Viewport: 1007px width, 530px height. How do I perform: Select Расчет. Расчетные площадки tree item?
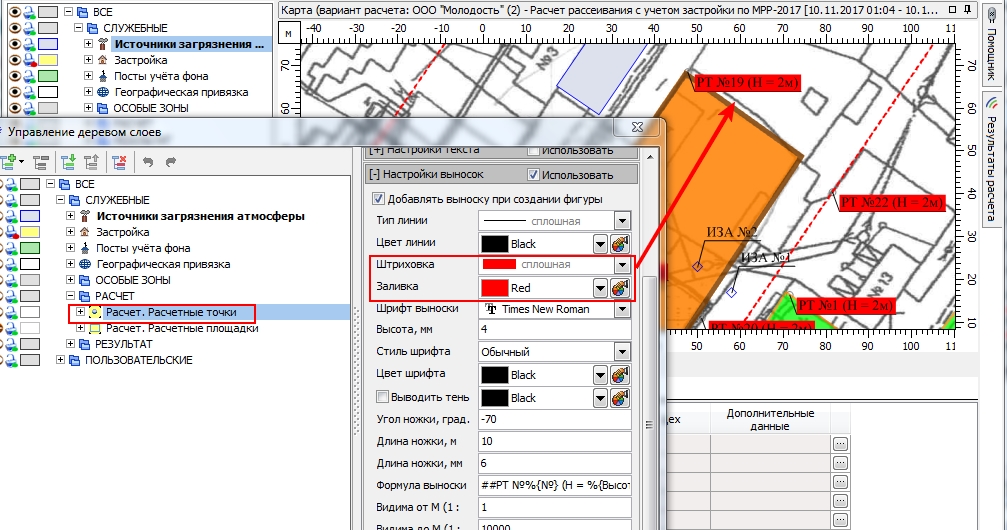[182, 328]
